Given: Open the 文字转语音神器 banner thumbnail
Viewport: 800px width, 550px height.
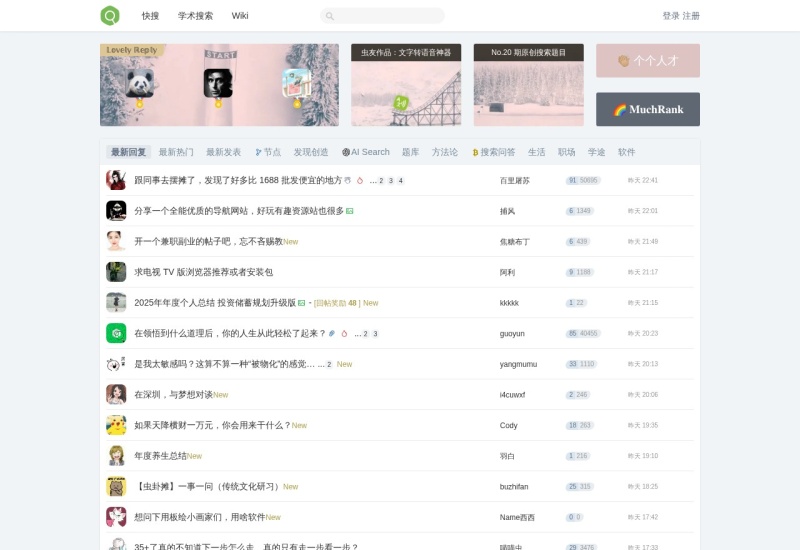Looking at the screenshot, I should click(406, 85).
